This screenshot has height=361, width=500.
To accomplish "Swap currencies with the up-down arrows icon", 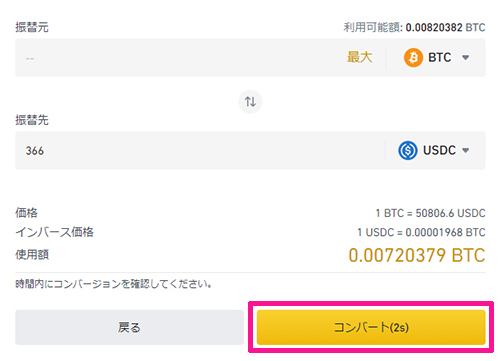I will coord(250,101).
